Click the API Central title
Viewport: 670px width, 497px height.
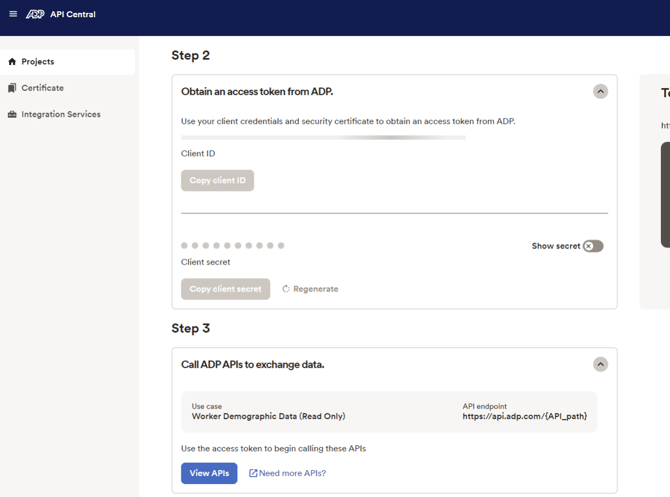(73, 14)
